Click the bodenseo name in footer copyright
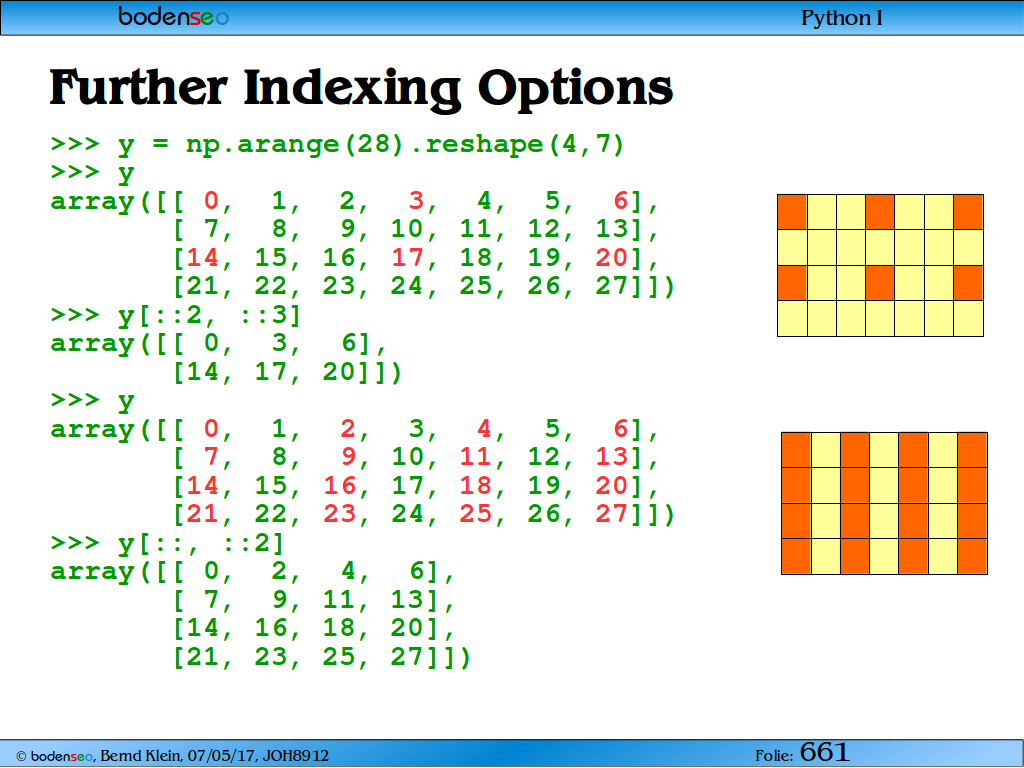The width and height of the screenshot is (1024, 768). coord(61,756)
